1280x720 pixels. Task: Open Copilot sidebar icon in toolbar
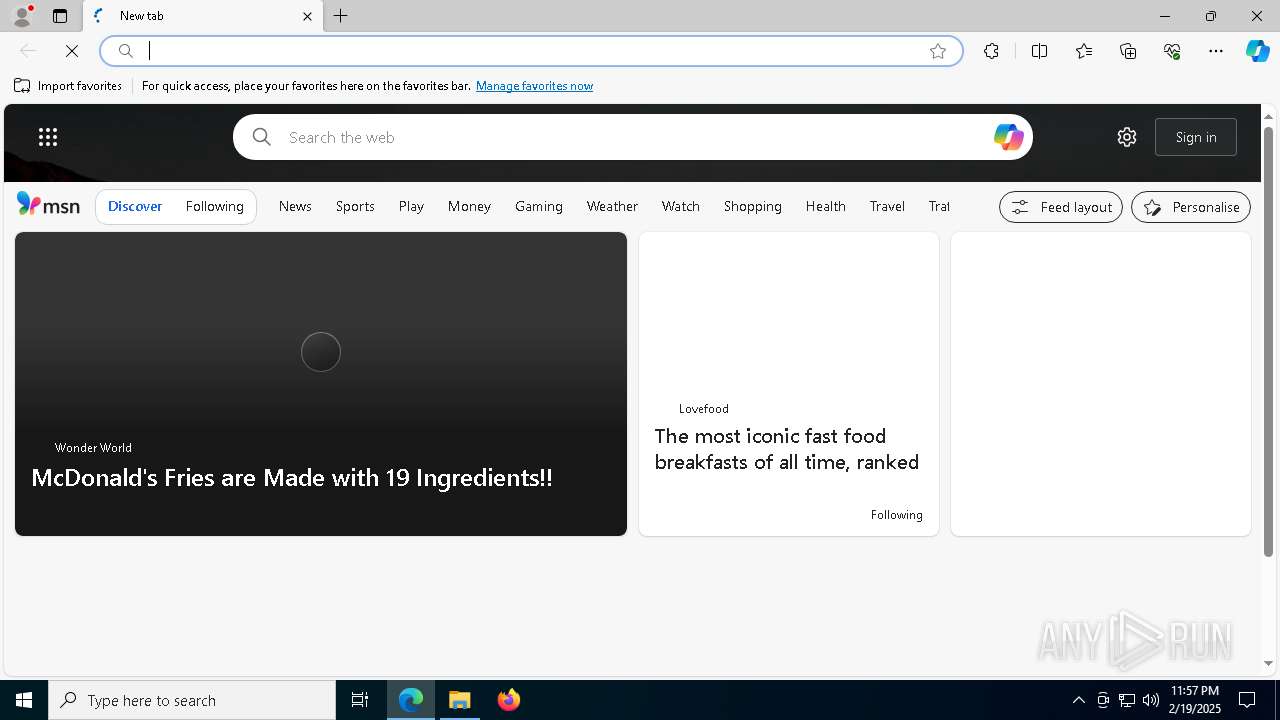click(1257, 51)
